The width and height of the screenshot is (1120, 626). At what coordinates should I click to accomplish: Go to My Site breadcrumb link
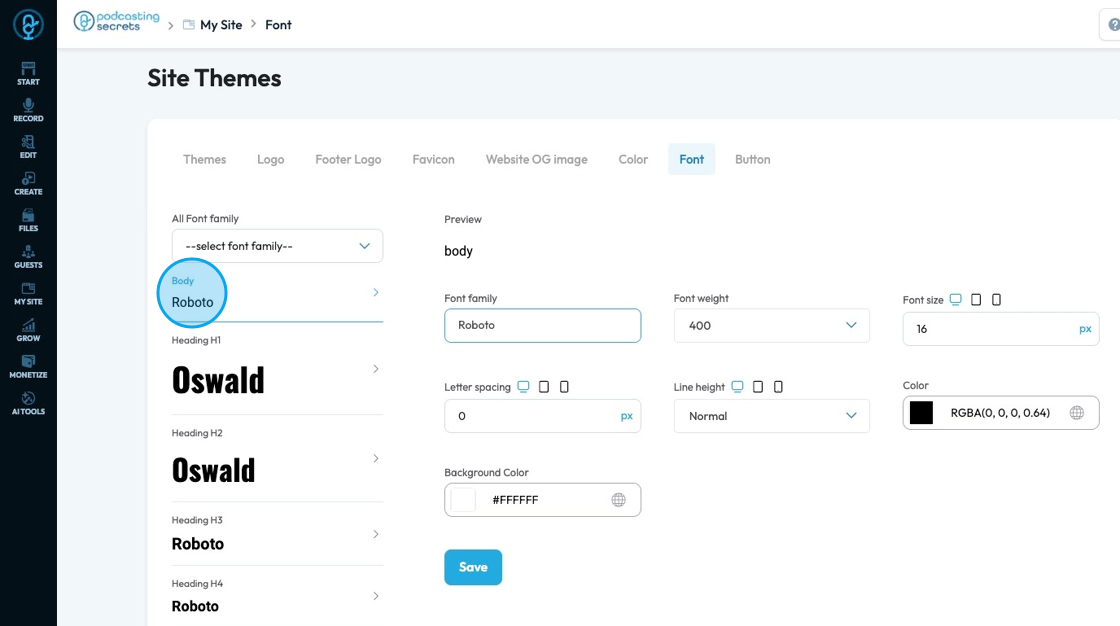tap(221, 25)
